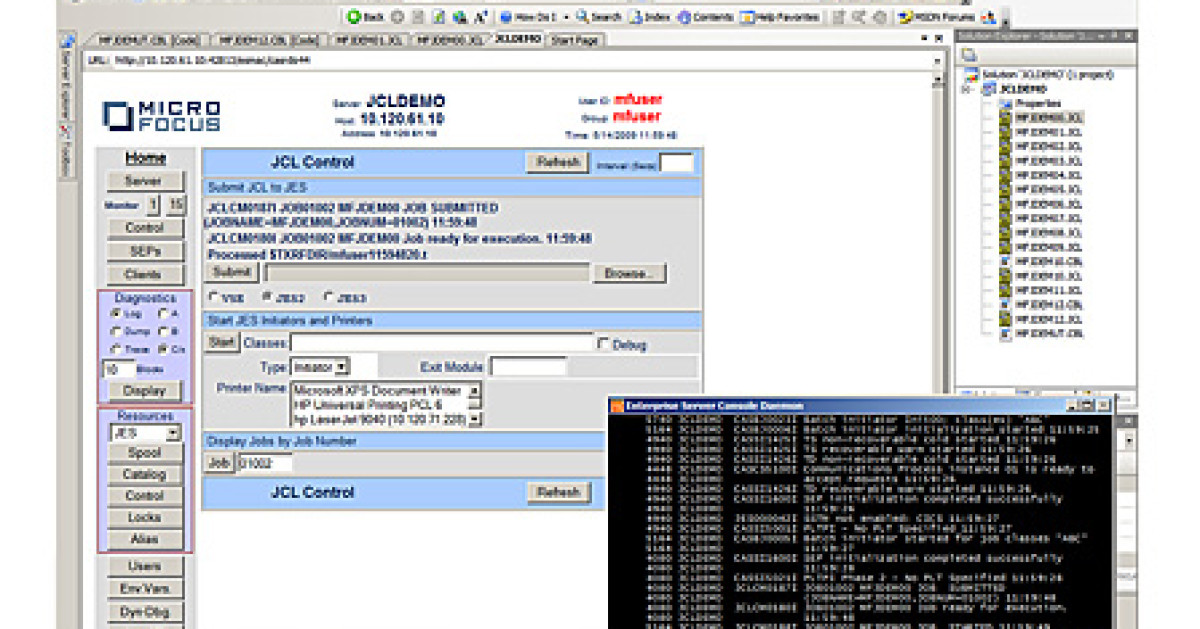Open MSDN Forums toolbar icon
This screenshot has height=629, width=1200.
[x=904, y=17]
